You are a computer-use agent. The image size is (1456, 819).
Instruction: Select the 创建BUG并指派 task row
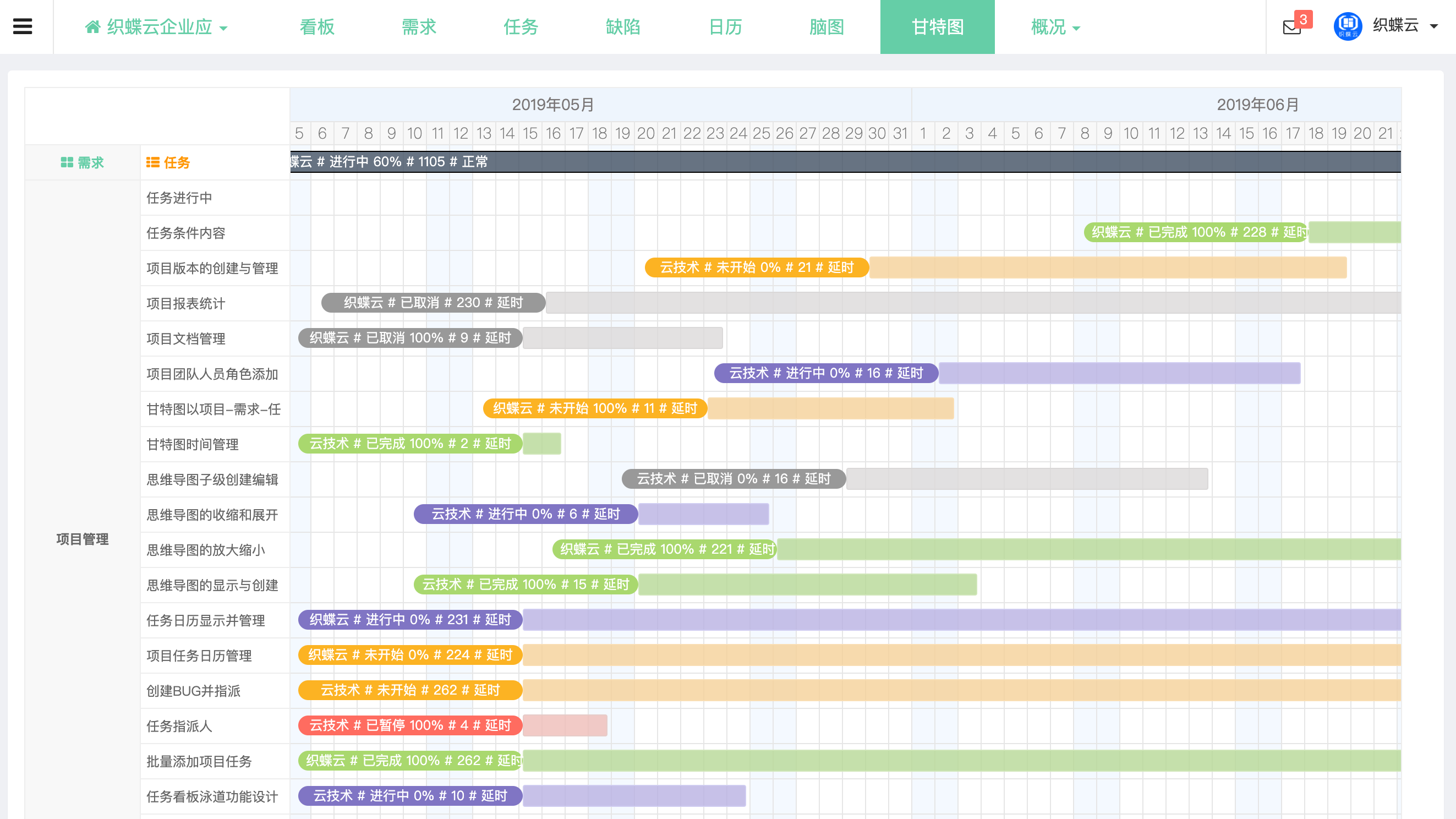pyautogui.click(x=215, y=691)
